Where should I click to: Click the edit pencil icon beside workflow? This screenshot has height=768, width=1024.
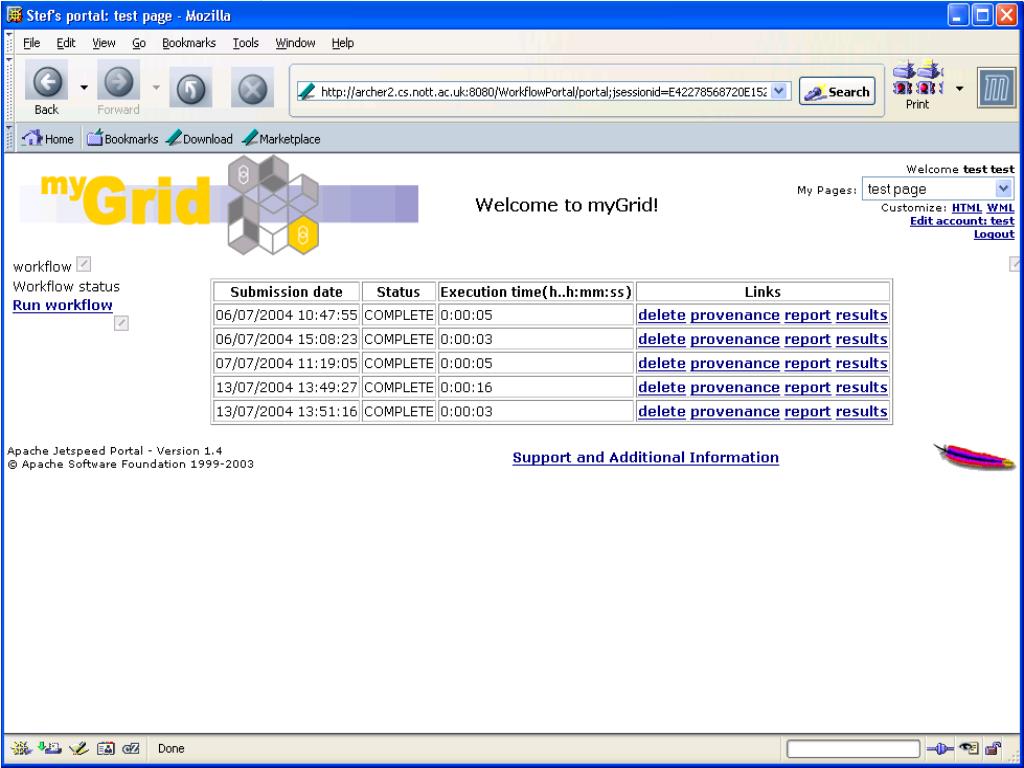[x=84, y=264]
